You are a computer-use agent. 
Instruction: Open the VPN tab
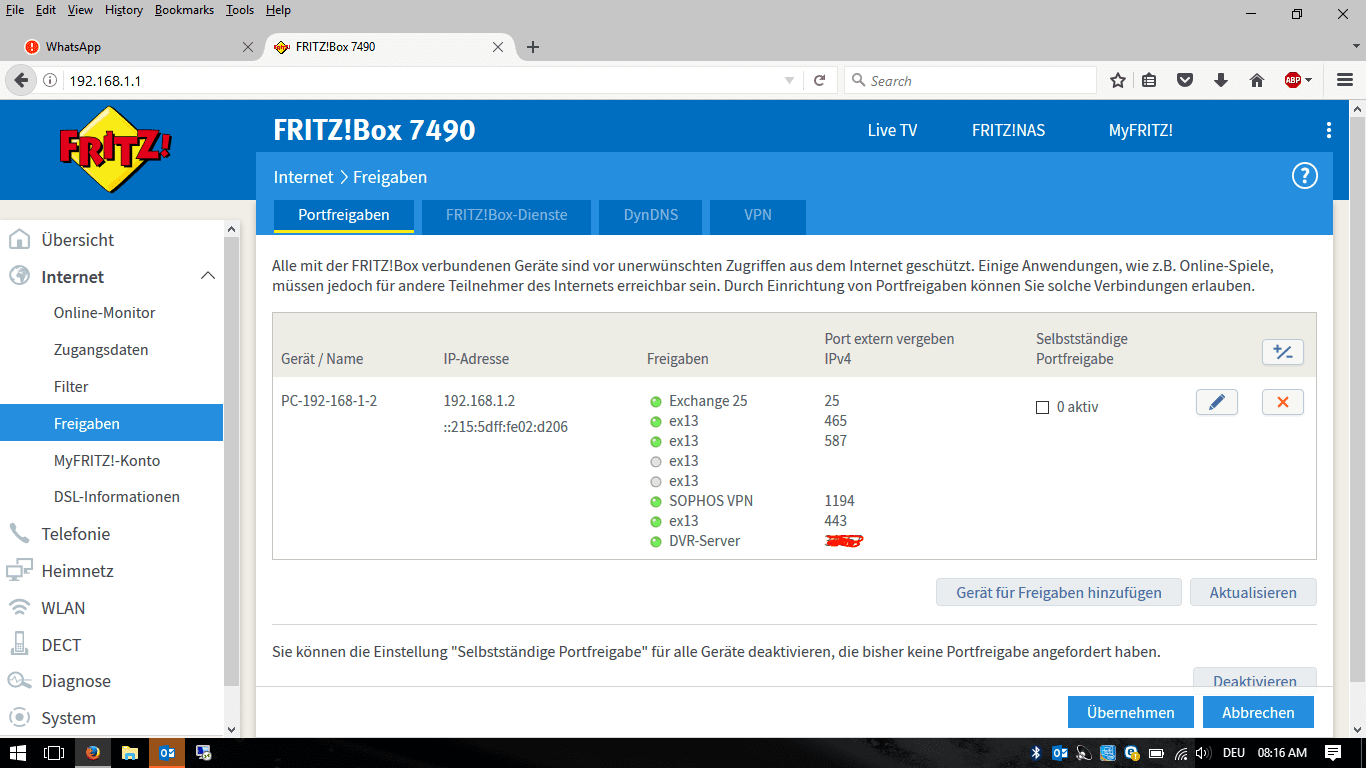tap(758, 215)
